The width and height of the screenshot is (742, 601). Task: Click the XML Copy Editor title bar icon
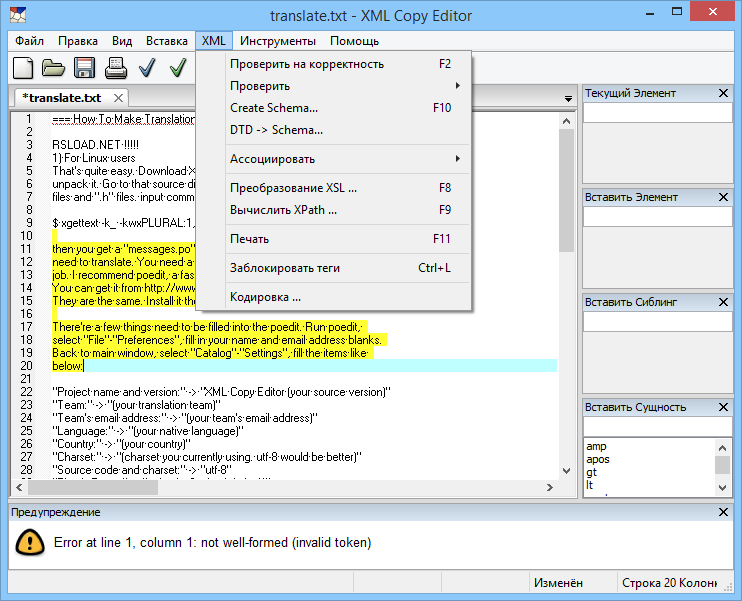point(18,15)
